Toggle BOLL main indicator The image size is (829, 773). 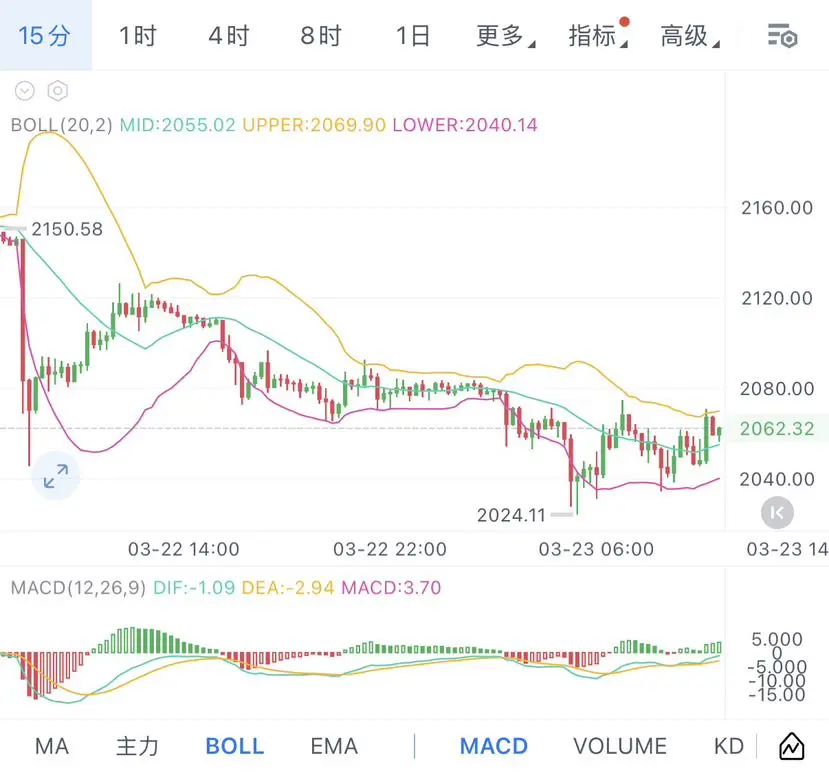pyautogui.click(x=234, y=746)
